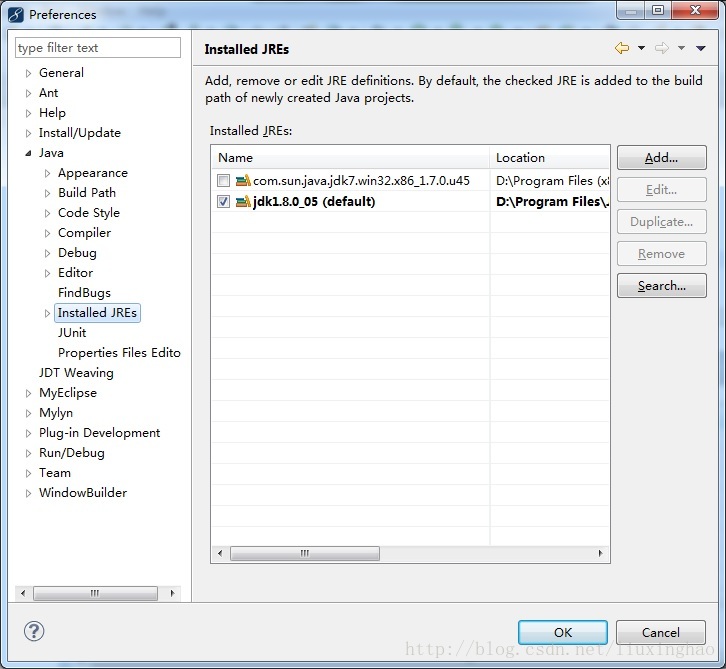Expand the Appearance subnode arrow
Image resolution: width=726 pixels, height=669 pixels.
47,173
